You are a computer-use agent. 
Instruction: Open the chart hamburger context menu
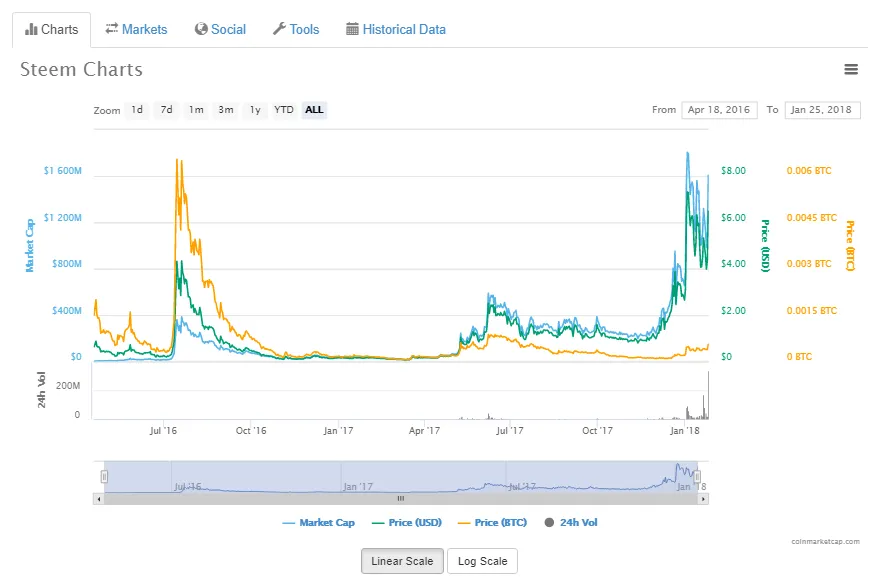point(850,69)
